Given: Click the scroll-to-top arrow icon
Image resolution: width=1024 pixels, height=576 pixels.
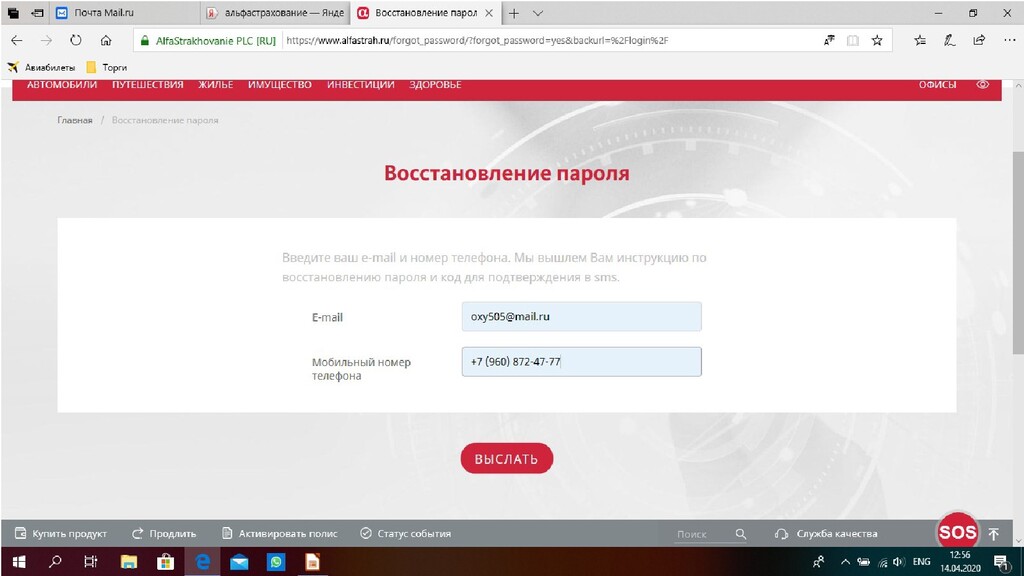Looking at the screenshot, I should 994,534.
